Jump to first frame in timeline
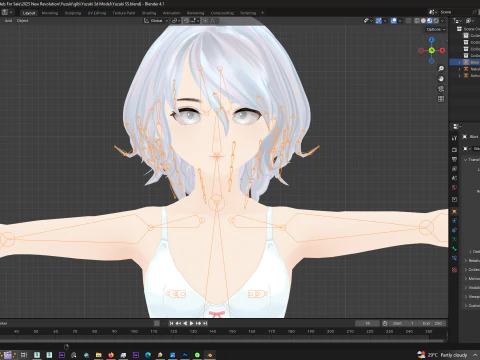The image size is (480, 360). click(171, 323)
